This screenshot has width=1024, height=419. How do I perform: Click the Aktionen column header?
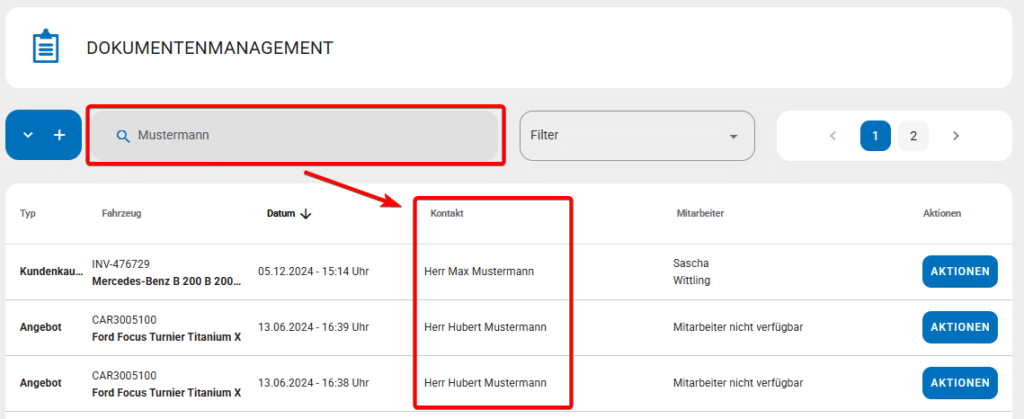point(942,213)
